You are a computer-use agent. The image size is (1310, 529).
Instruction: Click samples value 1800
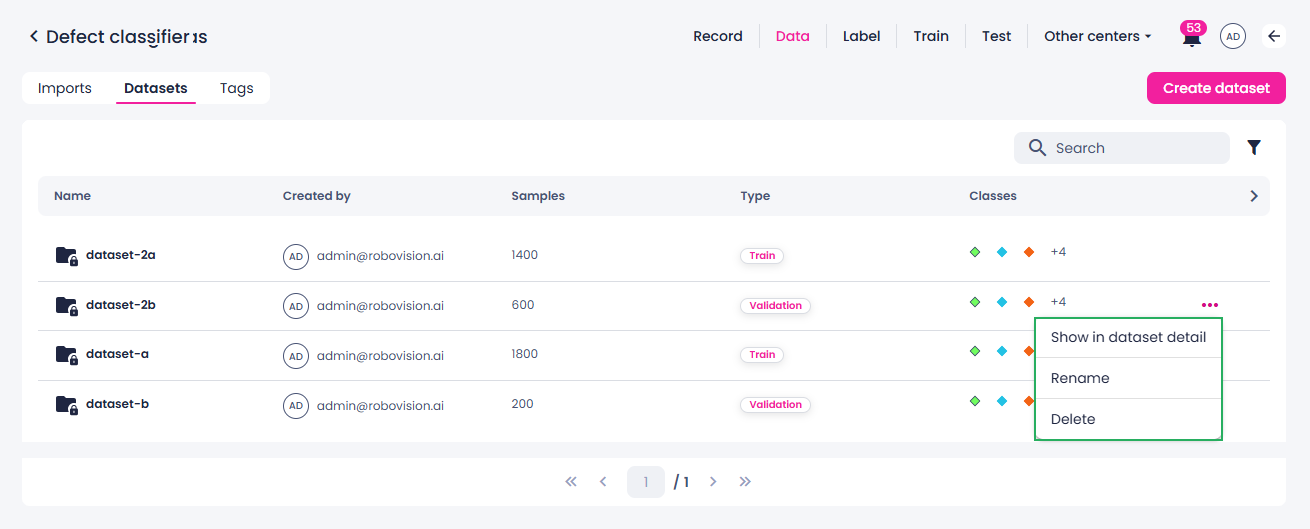click(524, 354)
